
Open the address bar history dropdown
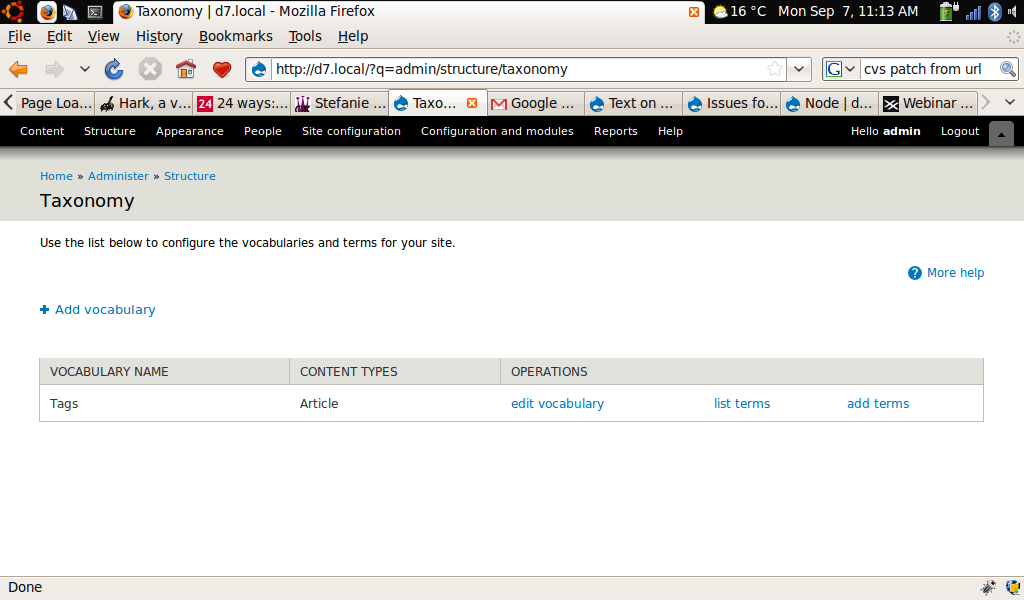pyautogui.click(x=799, y=69)
